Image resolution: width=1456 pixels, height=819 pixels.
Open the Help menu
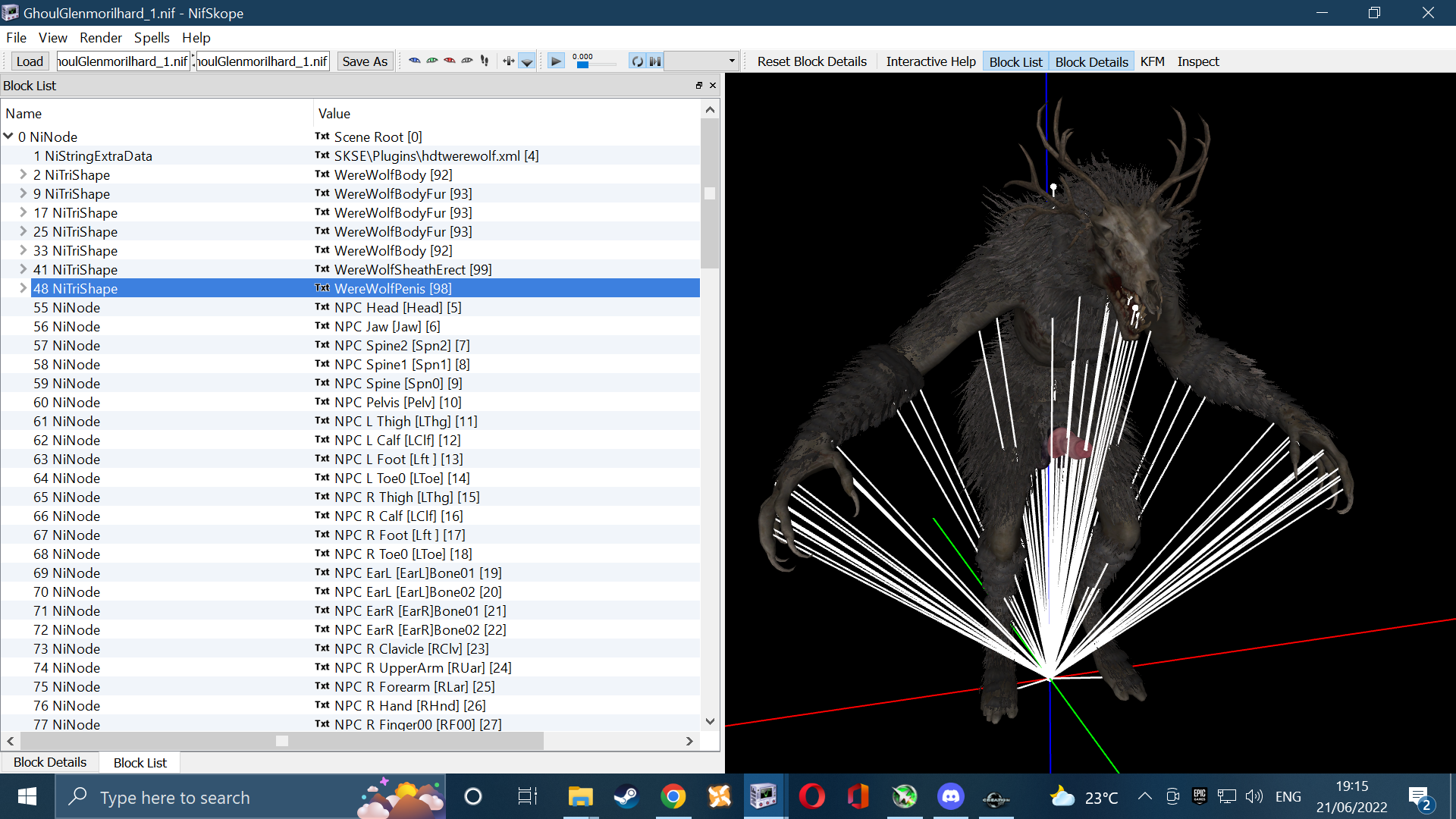tap(196, 37)
